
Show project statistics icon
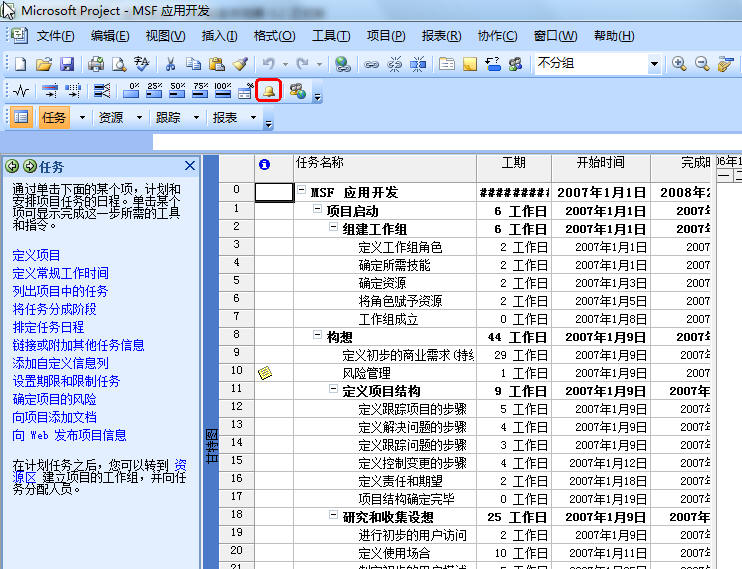click(21, 90)
